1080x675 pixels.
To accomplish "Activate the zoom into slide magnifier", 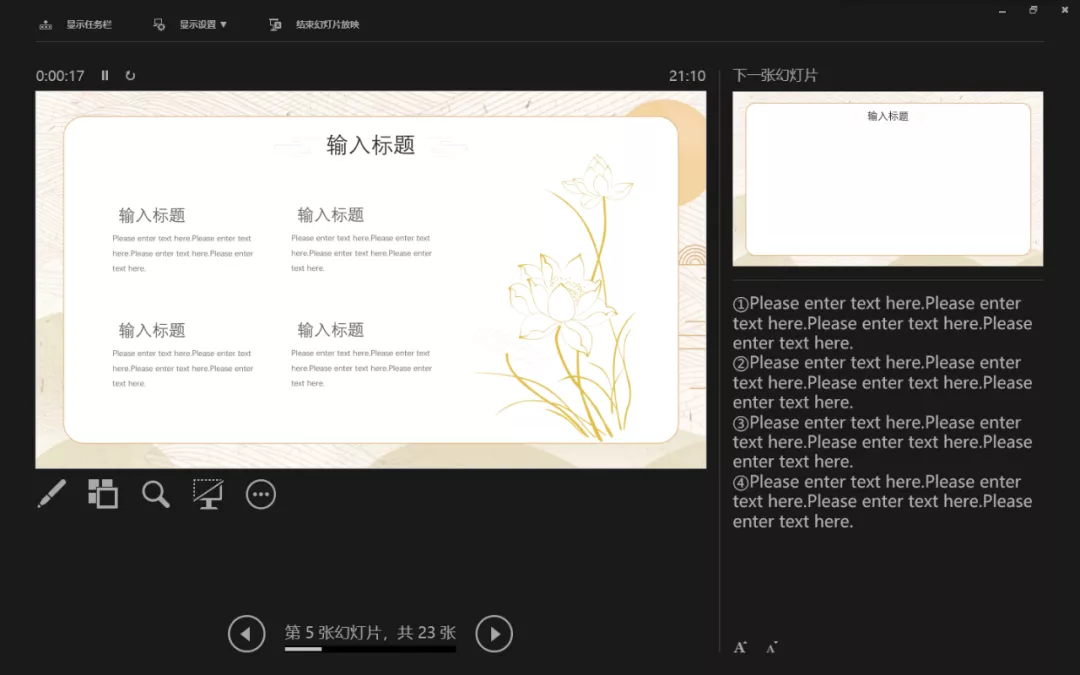I will point(156,494).
